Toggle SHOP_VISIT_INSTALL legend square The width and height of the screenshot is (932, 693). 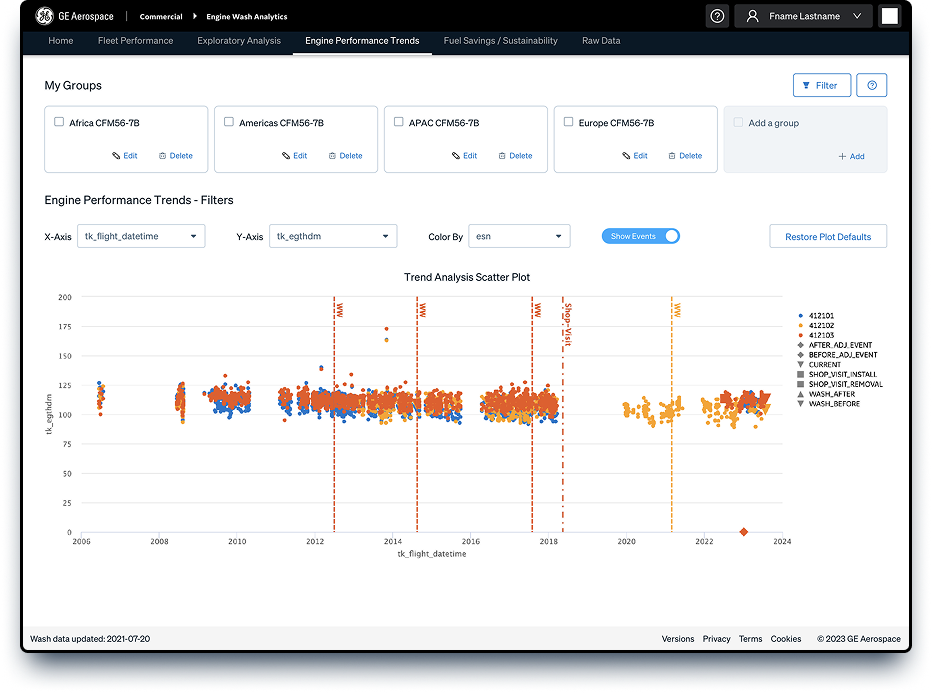801,374
